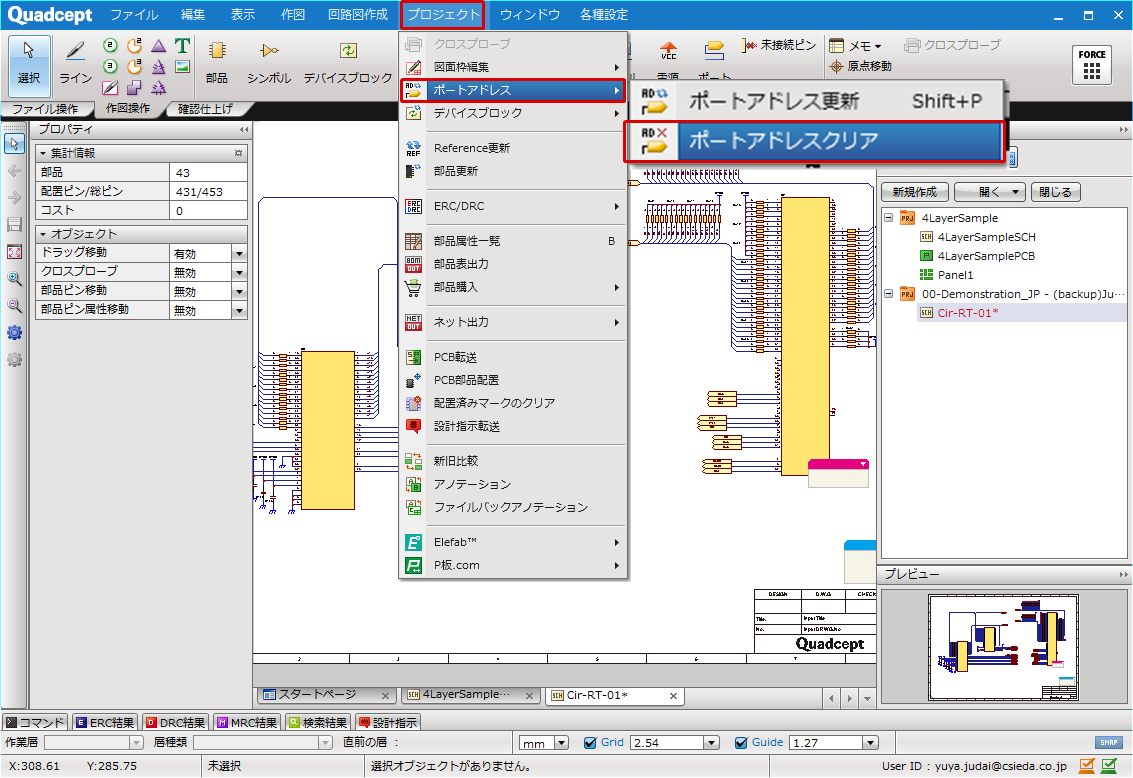The width and height of the screenshot is (1133, 778).
Task: Open the クロスプローブ property dropdown
Action: 239,272
